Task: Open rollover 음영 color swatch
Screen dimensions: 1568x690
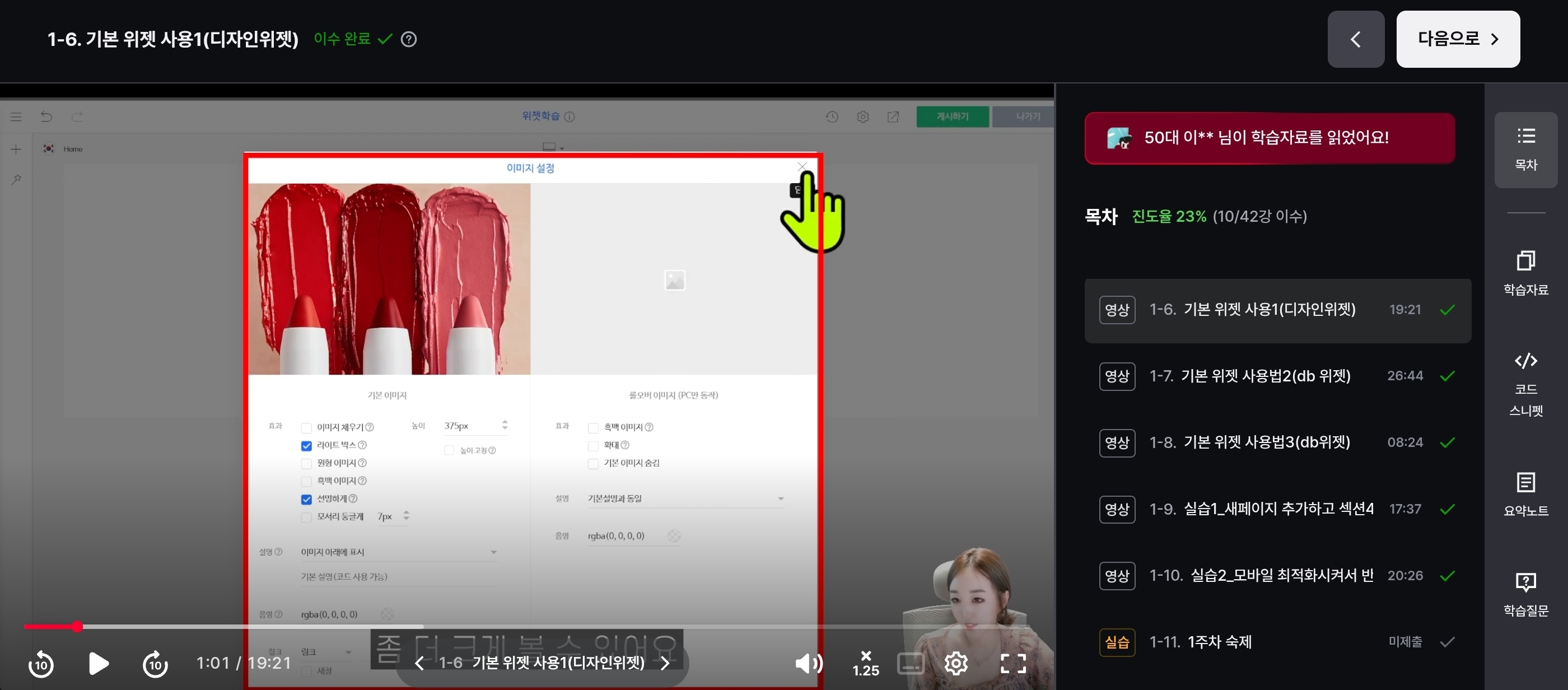Action: [x=673, y=536]
